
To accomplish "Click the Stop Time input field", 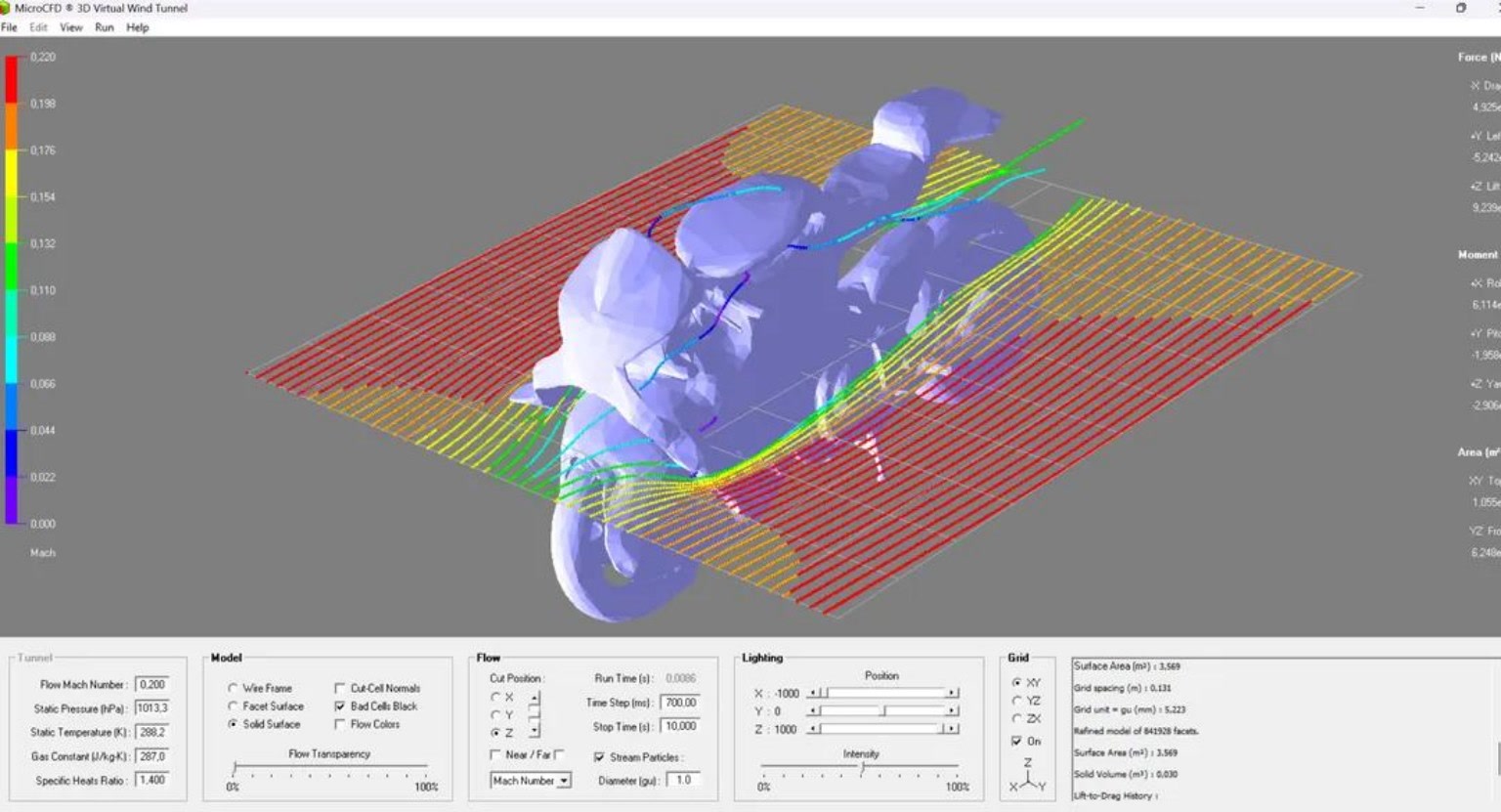I will (680, 727).
